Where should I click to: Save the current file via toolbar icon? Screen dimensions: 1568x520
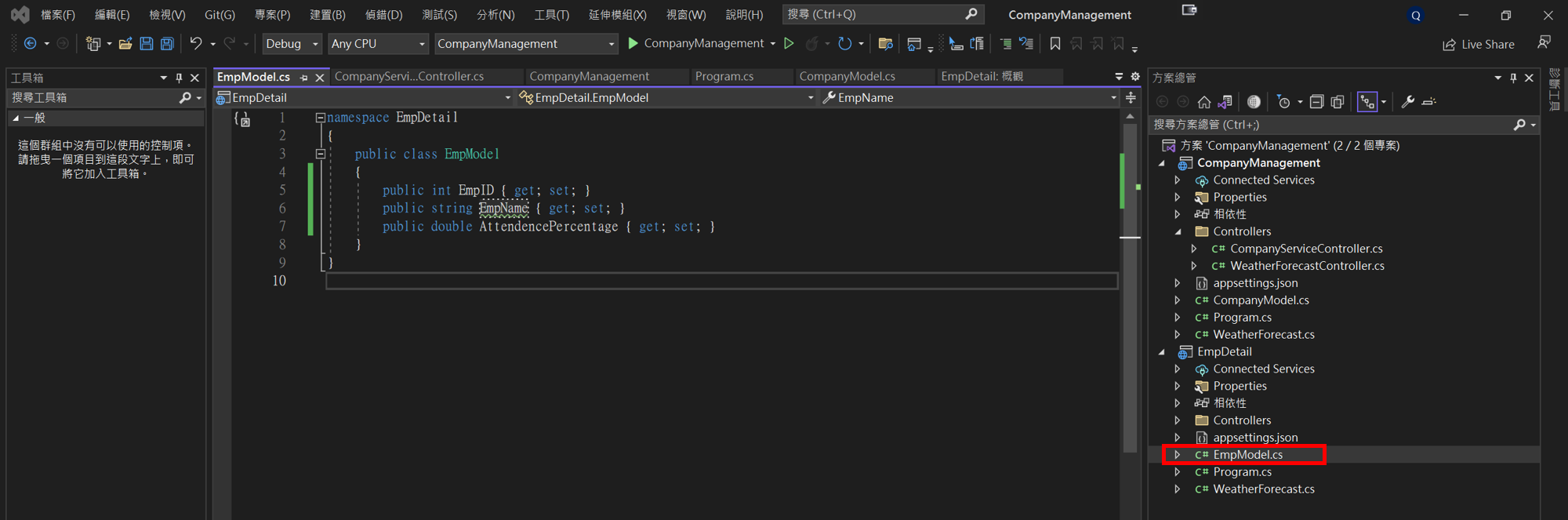[x=147, y=44]
